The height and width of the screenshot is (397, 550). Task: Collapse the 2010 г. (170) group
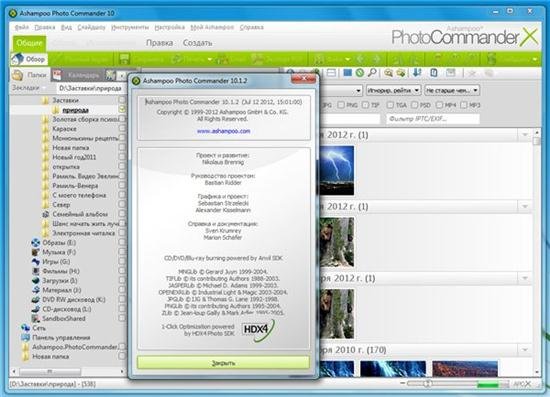tap(525, 350)
